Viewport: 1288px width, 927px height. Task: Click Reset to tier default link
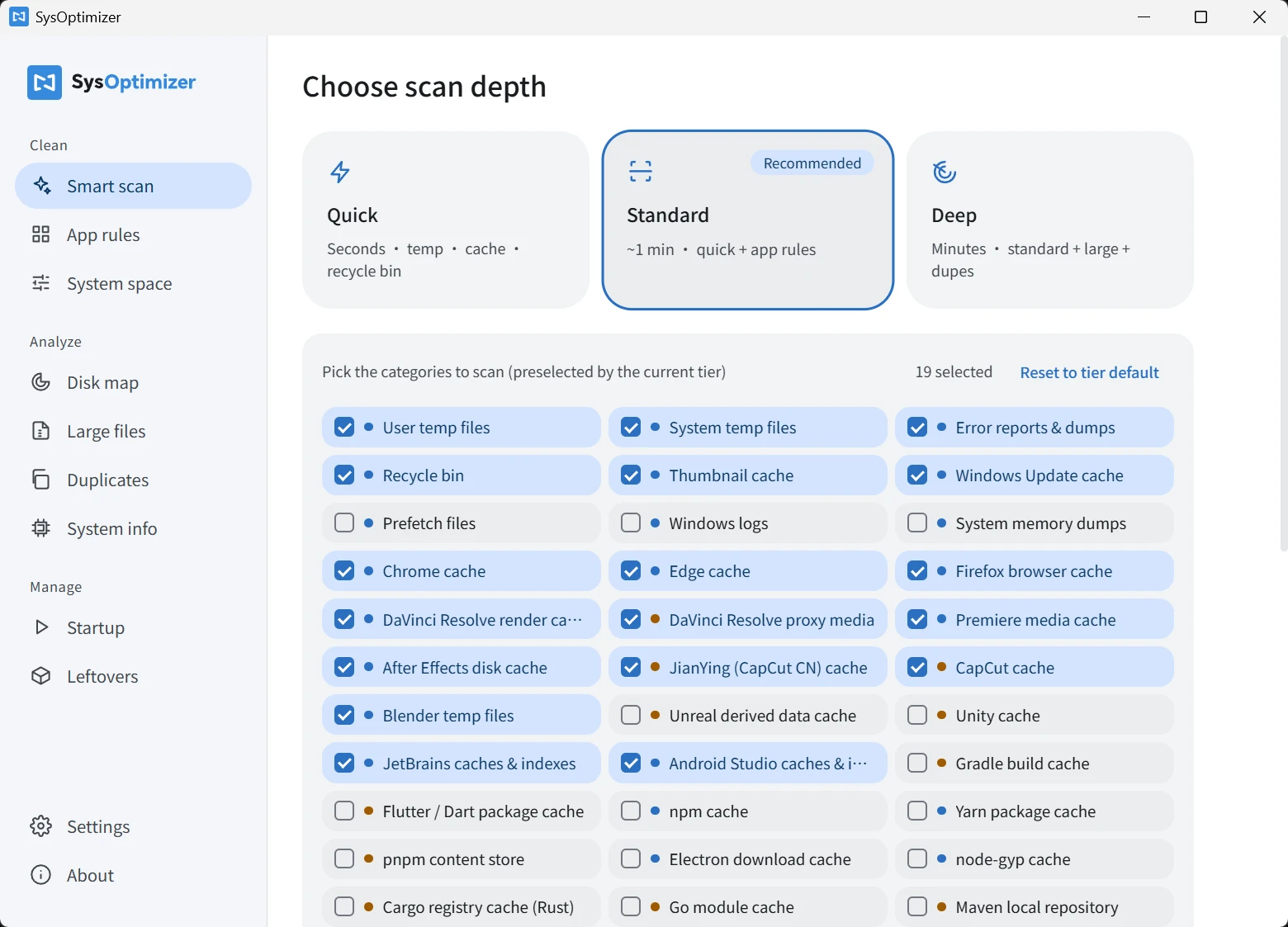click(x=1089, y=372)
